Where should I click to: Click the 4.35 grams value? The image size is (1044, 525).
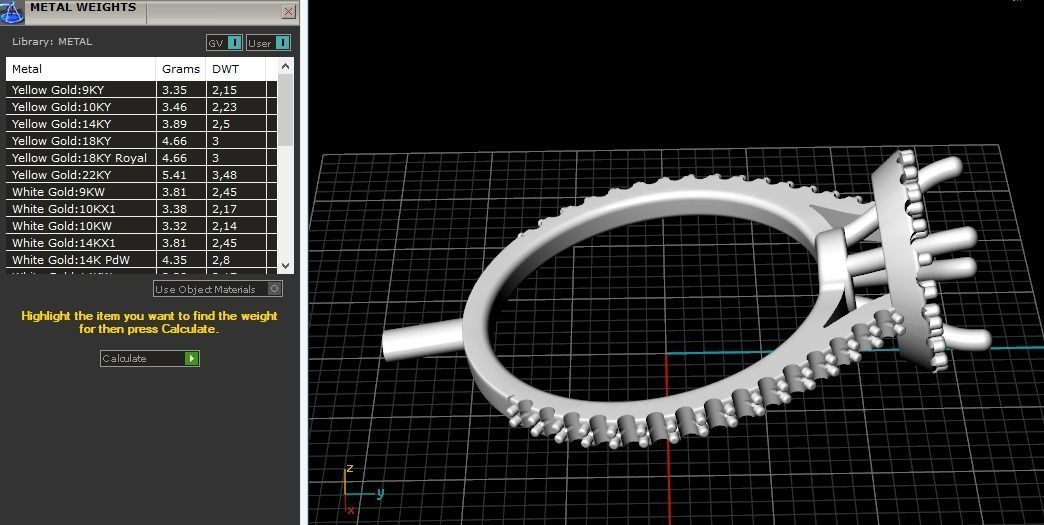[174, 260]
